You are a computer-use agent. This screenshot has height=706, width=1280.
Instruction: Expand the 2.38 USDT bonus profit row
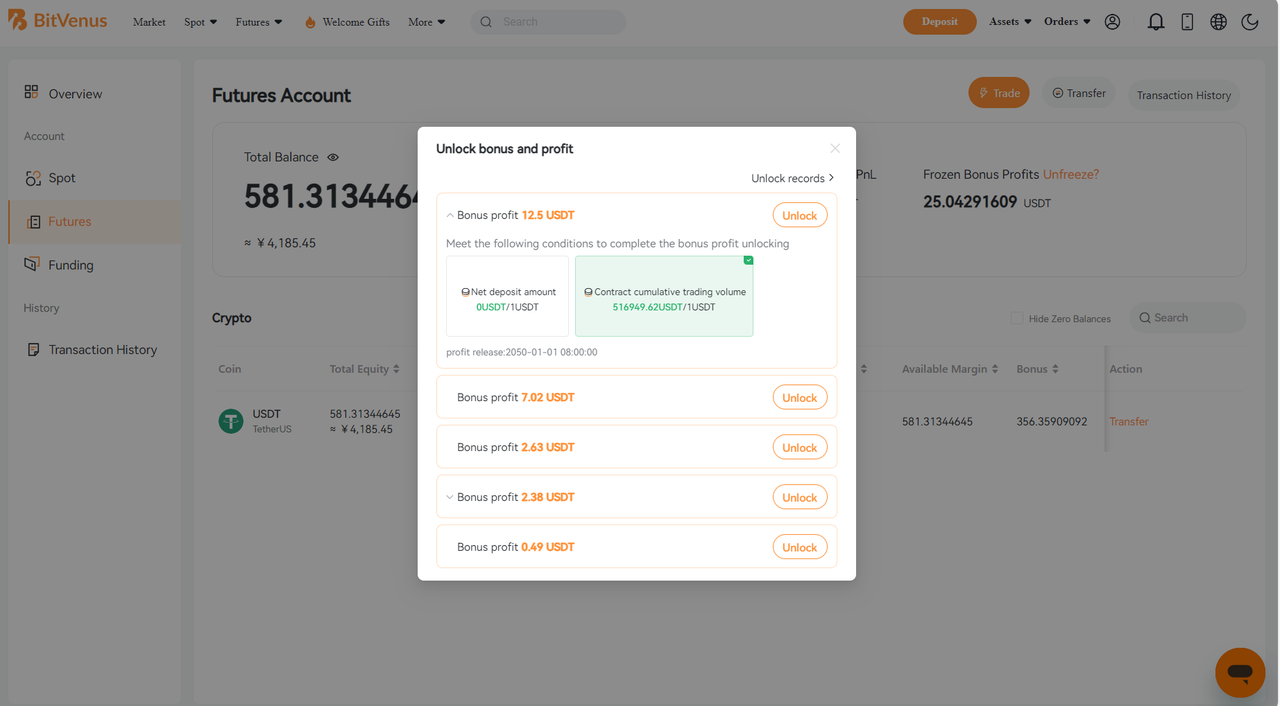[450, 497]
